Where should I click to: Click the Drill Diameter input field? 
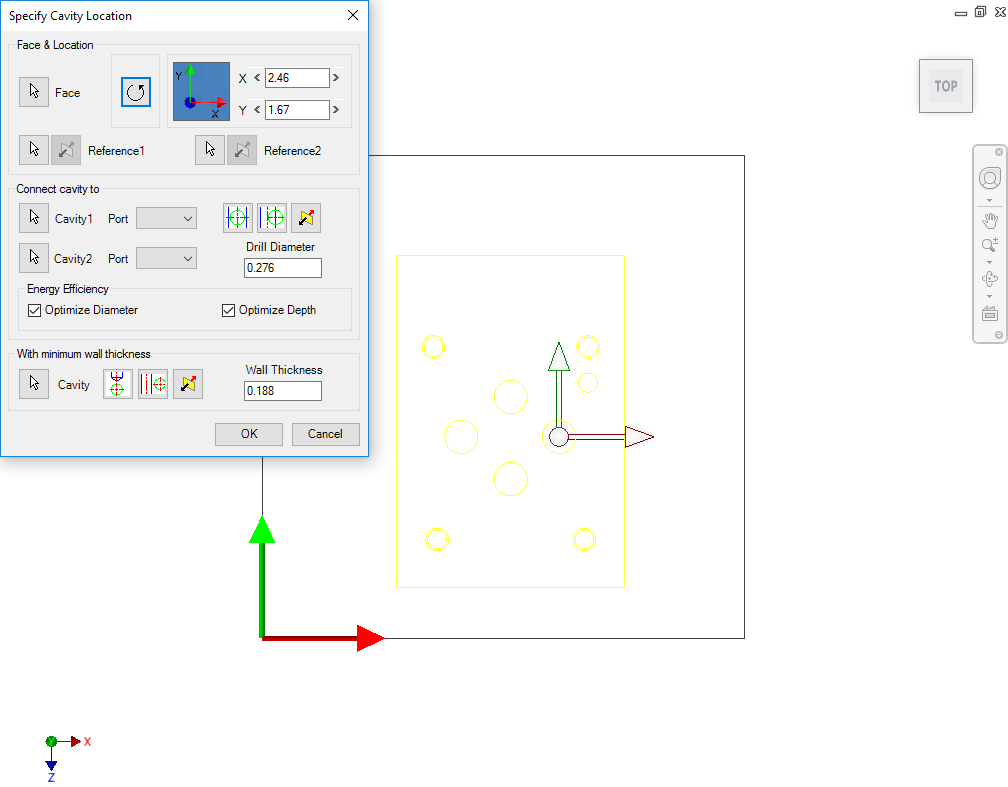coord(283,268)
